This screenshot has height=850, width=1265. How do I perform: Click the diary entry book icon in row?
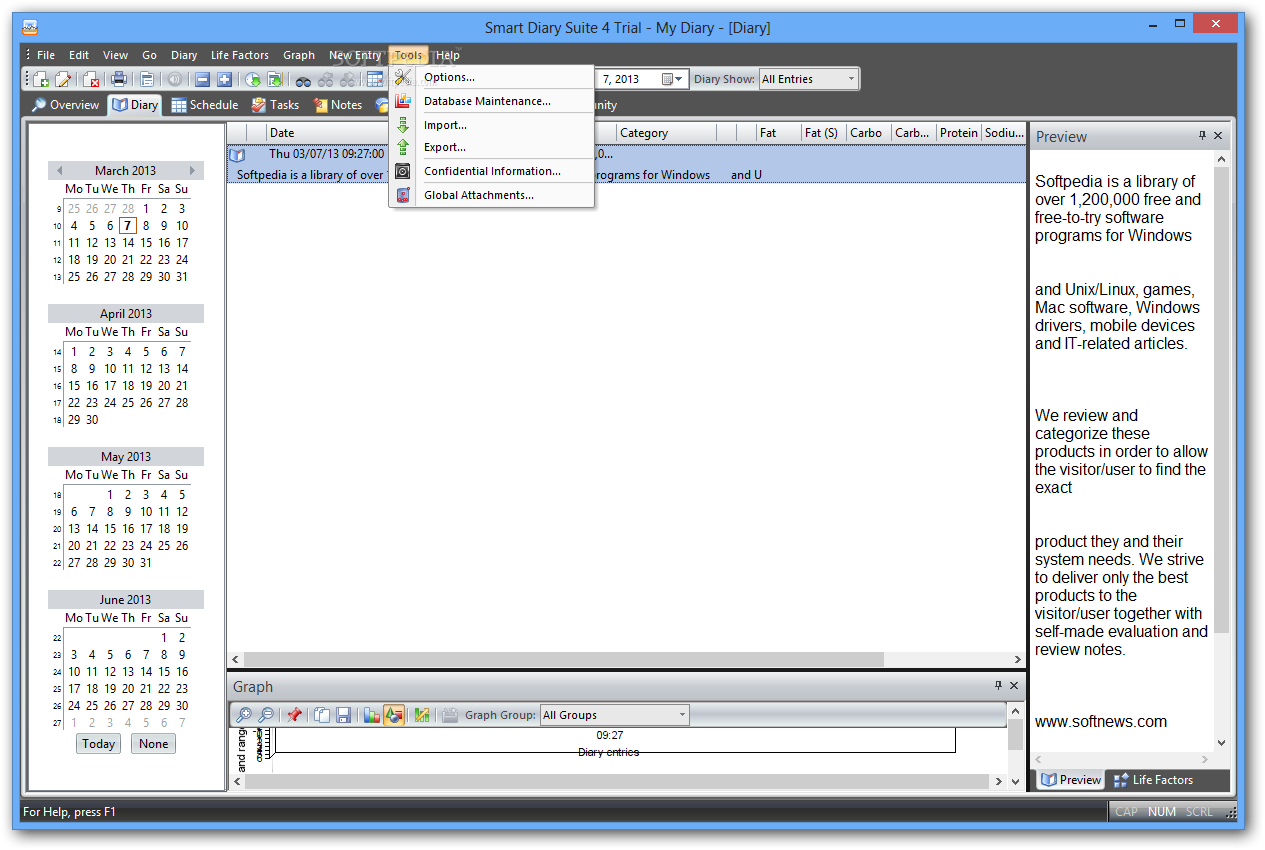pyautogui.click(x=237, y=155)
